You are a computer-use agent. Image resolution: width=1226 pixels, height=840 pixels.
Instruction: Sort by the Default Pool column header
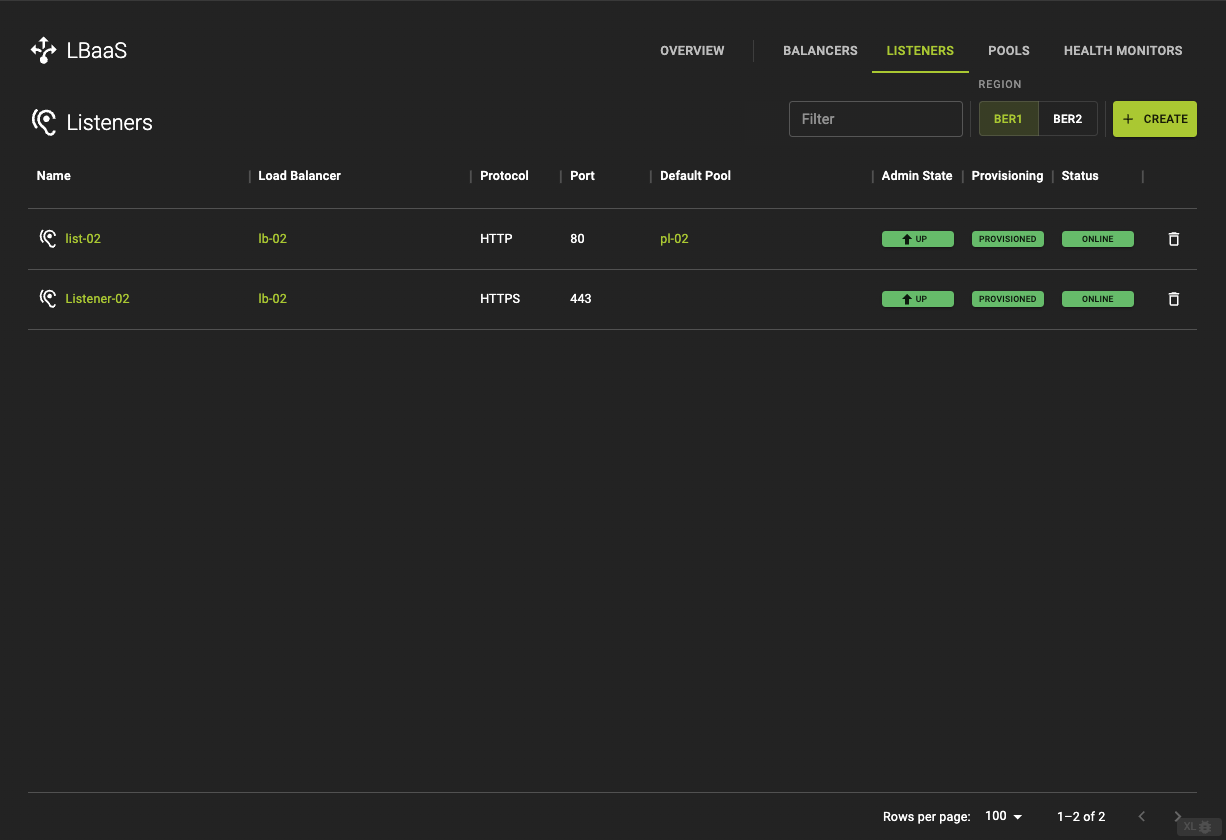(x=695, y=176)
